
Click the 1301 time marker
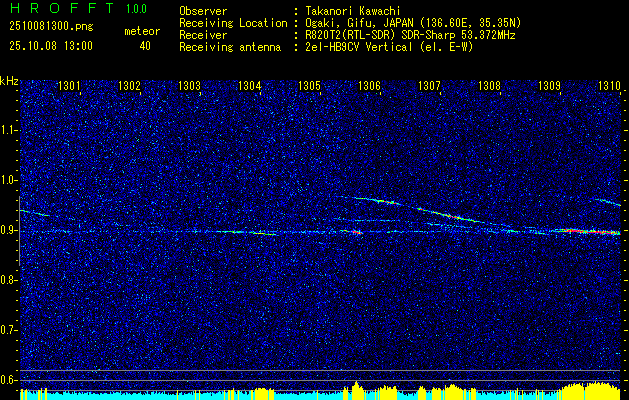click(69, 85)
